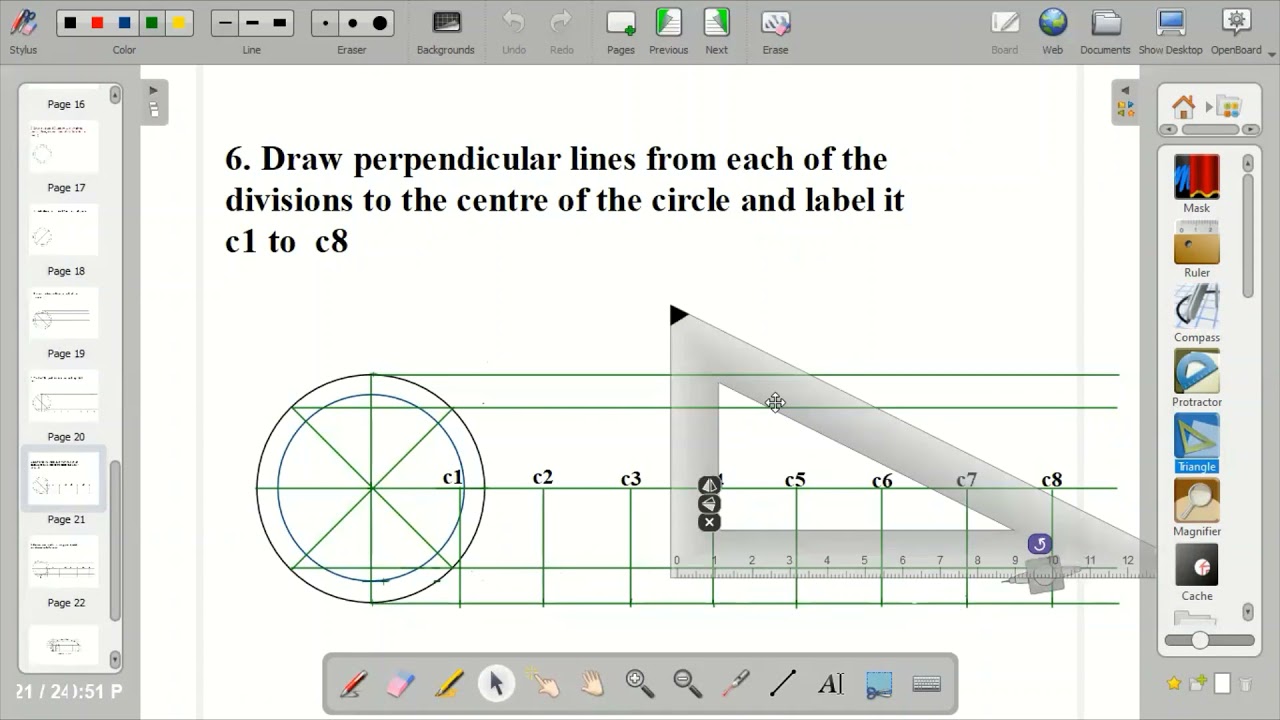Select the medium line width
The width and height of the screenshot is (1280, 720).
click(x=252, y=23)
